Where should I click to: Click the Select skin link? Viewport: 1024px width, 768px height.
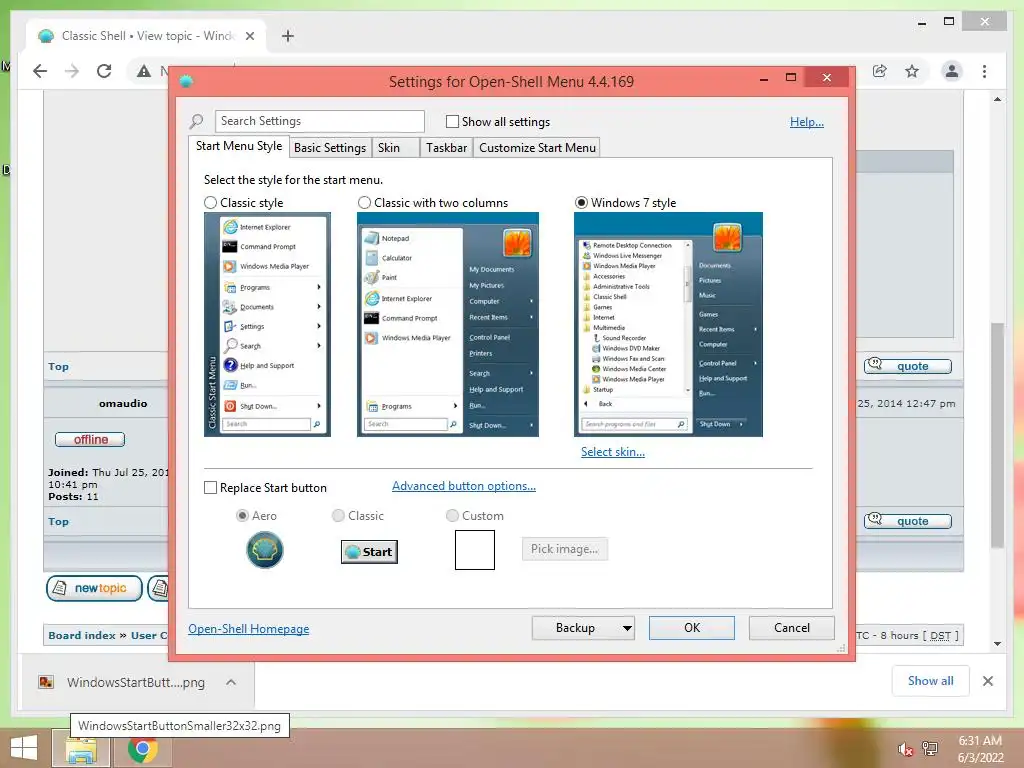pyautogui.click(x=613, y=452)
